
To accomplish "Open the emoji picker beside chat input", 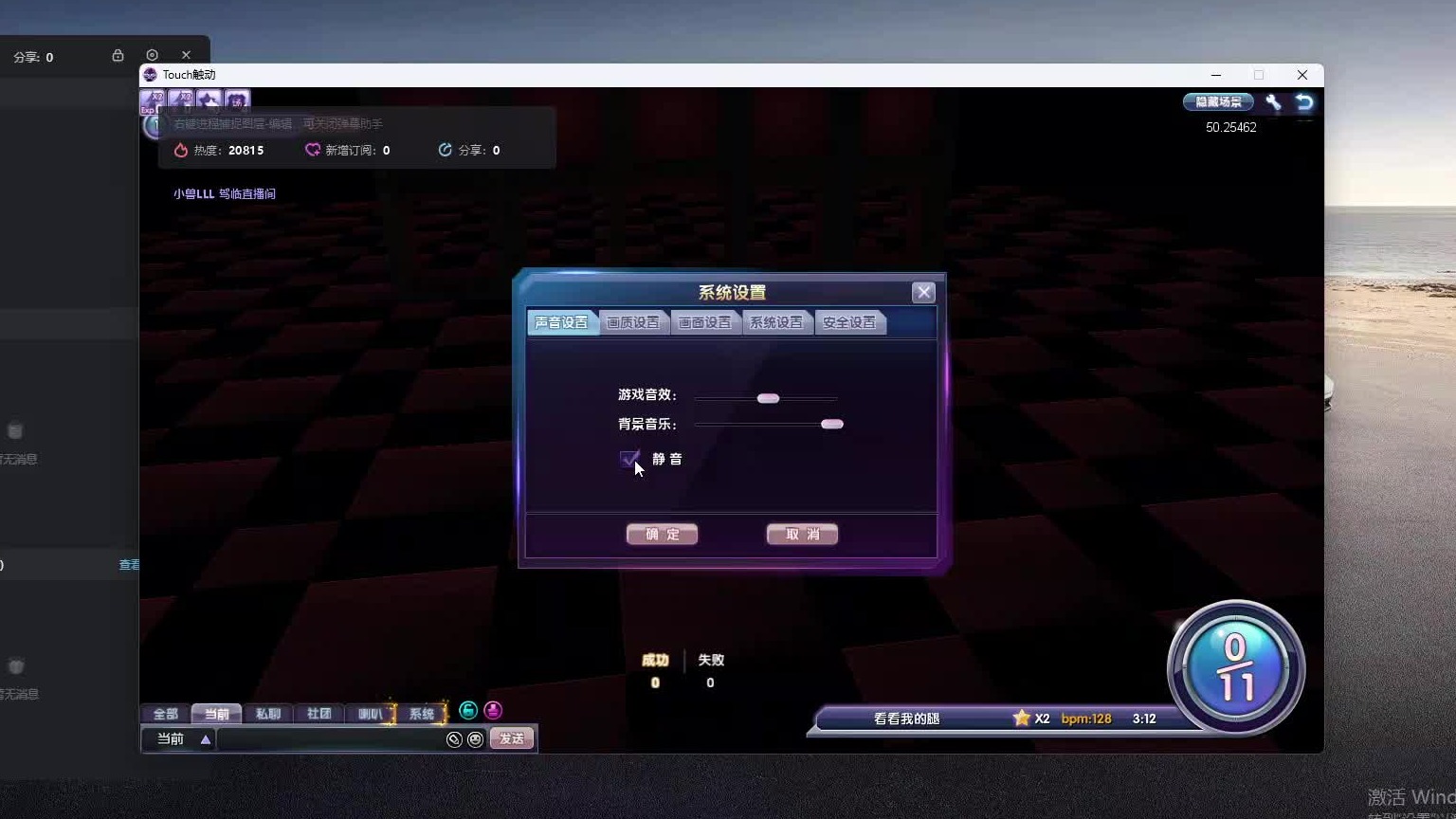I will coord(475,738).
